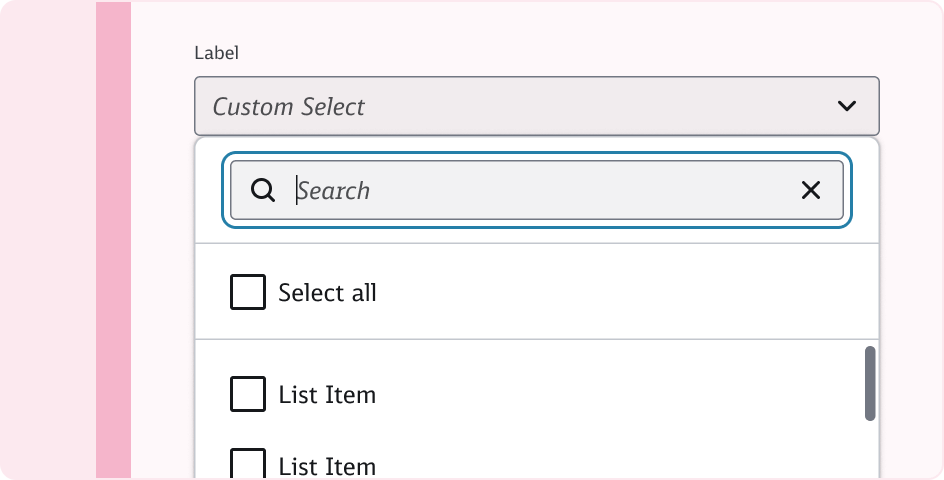Pick the second "List Item" label text

click(327, 466)
